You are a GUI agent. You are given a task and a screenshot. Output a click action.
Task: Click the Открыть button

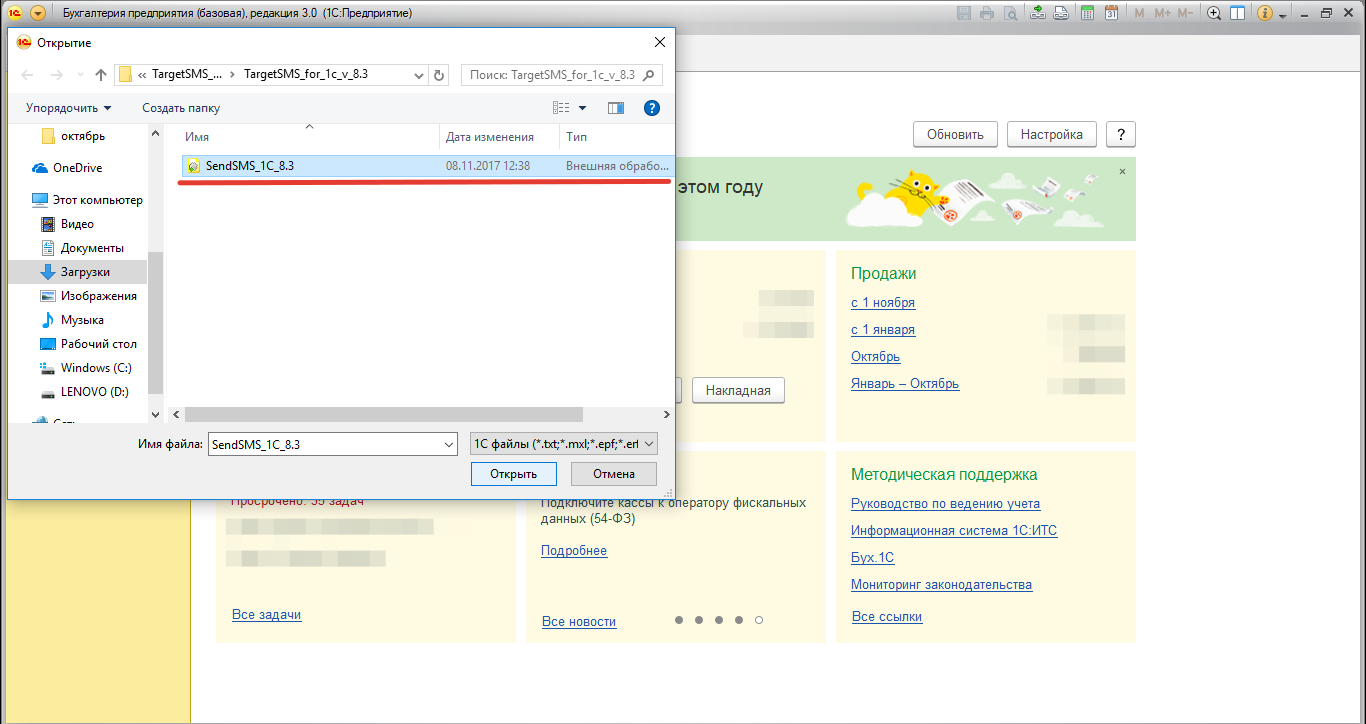[514, 474]
